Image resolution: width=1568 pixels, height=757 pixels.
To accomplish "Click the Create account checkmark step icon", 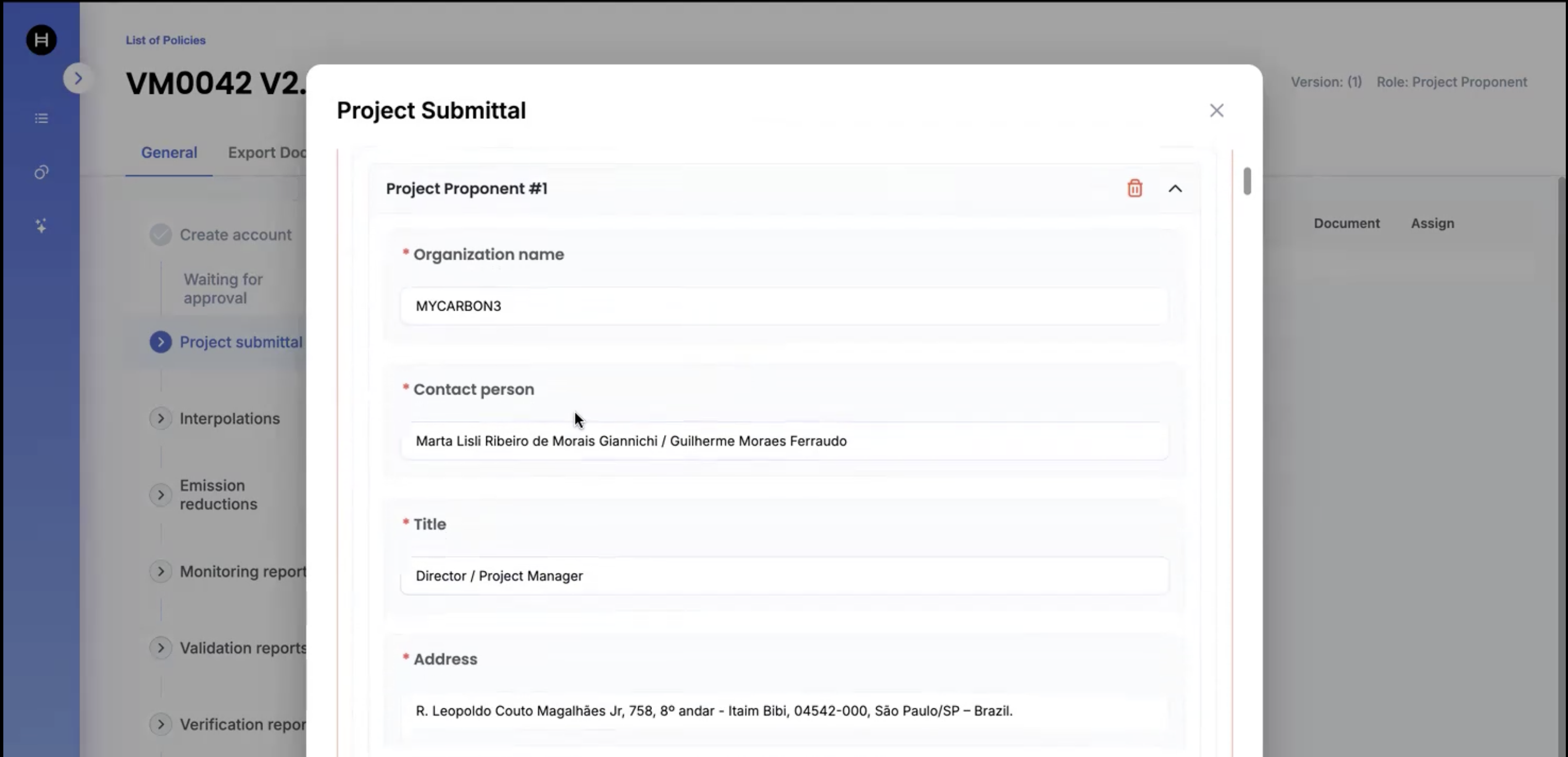I will point(161,234).
